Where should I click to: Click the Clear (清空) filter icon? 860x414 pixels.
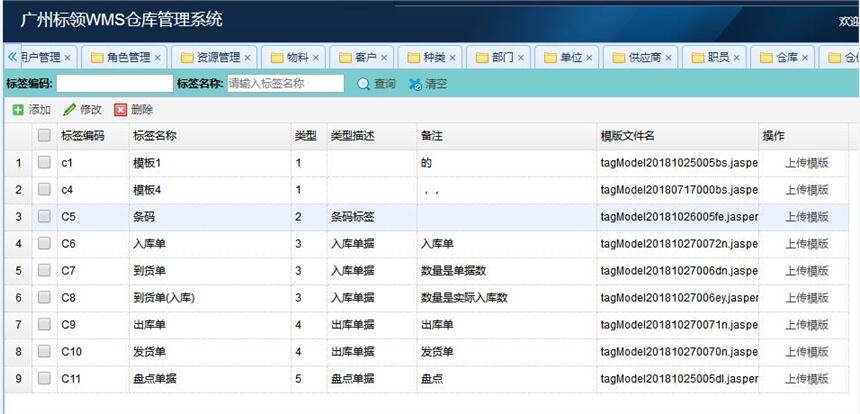pos(415,84)
